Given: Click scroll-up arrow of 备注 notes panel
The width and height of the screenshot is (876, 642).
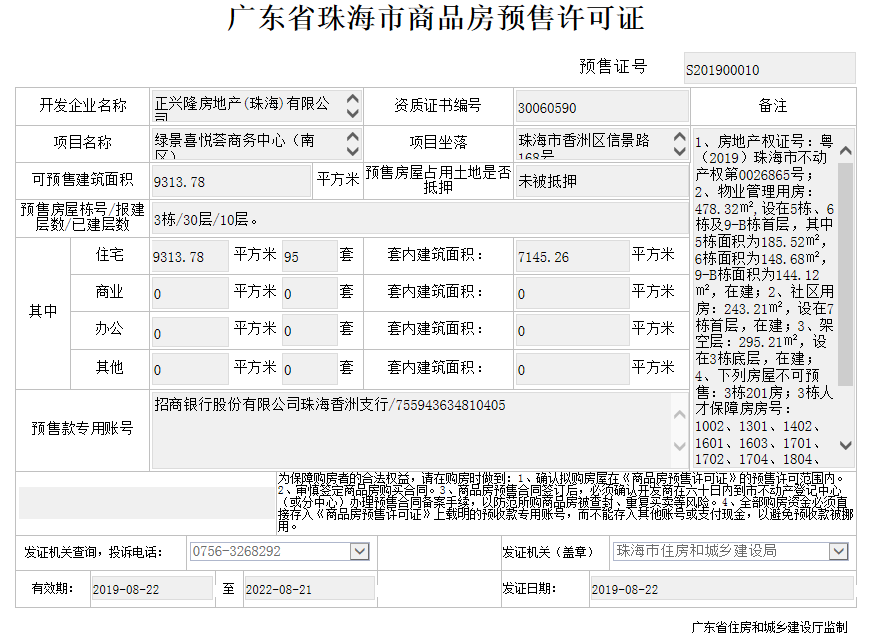Looking at the screenshot, I should point(845,151).
